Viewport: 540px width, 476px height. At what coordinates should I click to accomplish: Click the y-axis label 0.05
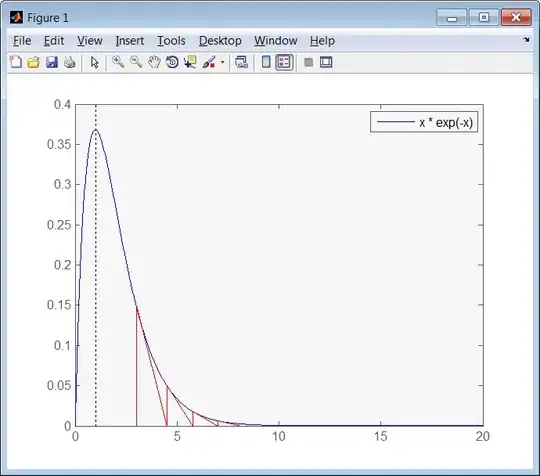pos(59,385)
